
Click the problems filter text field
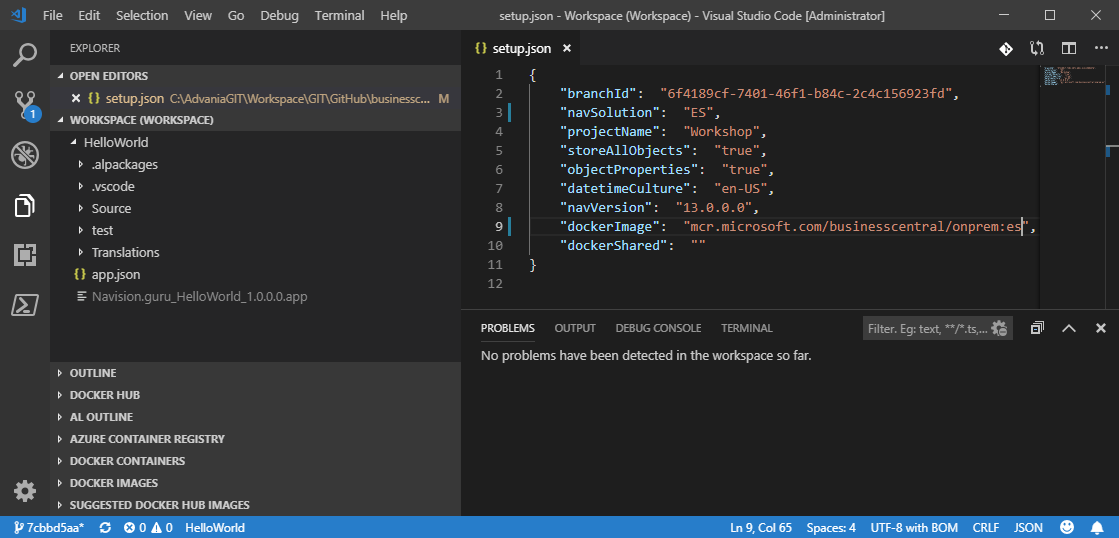[x=926, y=328]
